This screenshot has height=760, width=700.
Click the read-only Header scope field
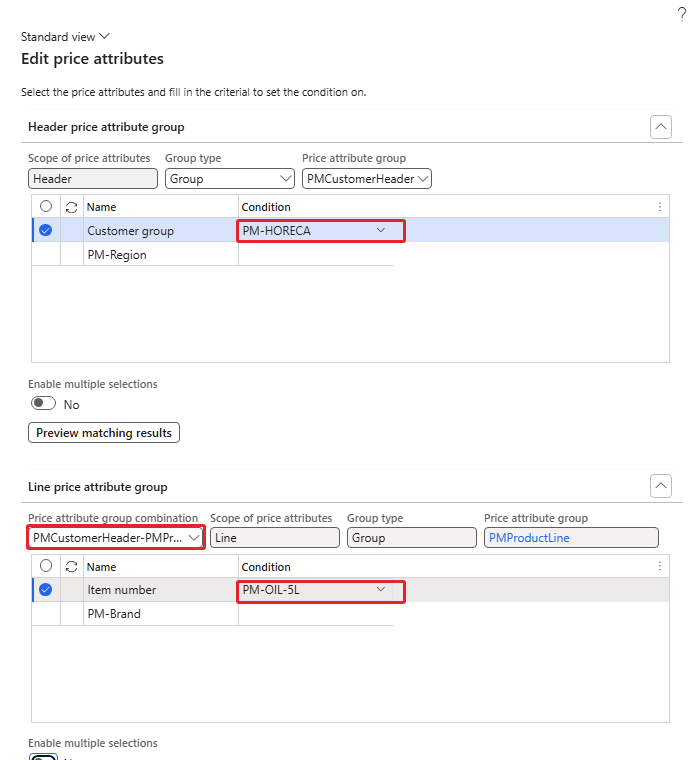[x=93, y=179]
